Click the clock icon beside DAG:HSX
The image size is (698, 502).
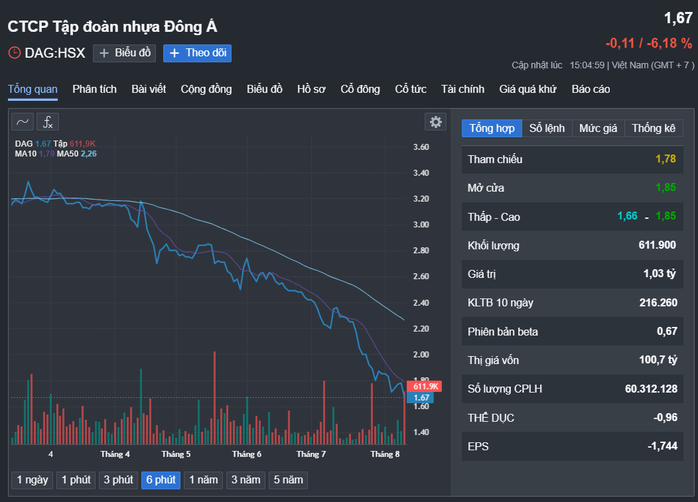point(14,53)
